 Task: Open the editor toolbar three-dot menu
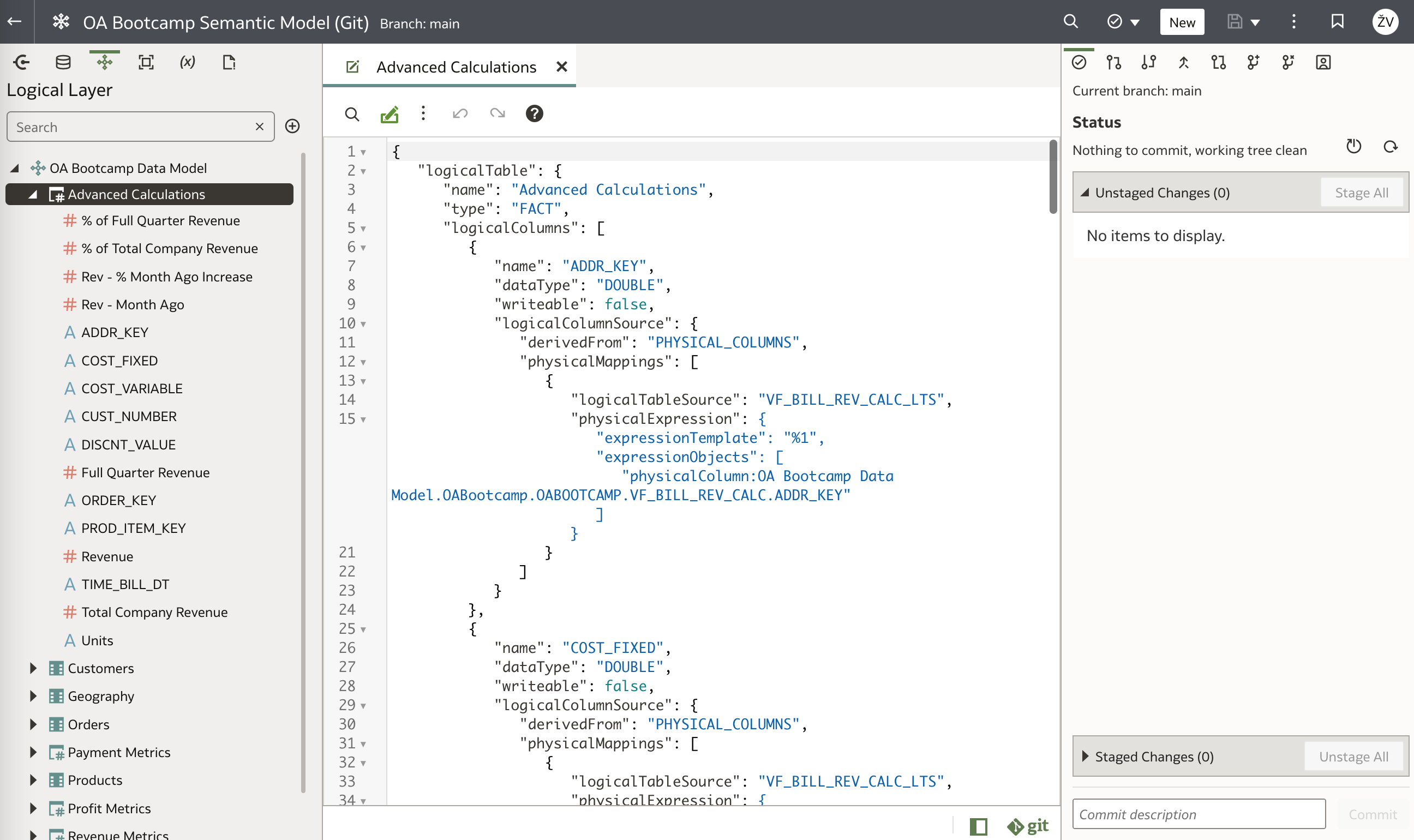(x=423, y=113)
